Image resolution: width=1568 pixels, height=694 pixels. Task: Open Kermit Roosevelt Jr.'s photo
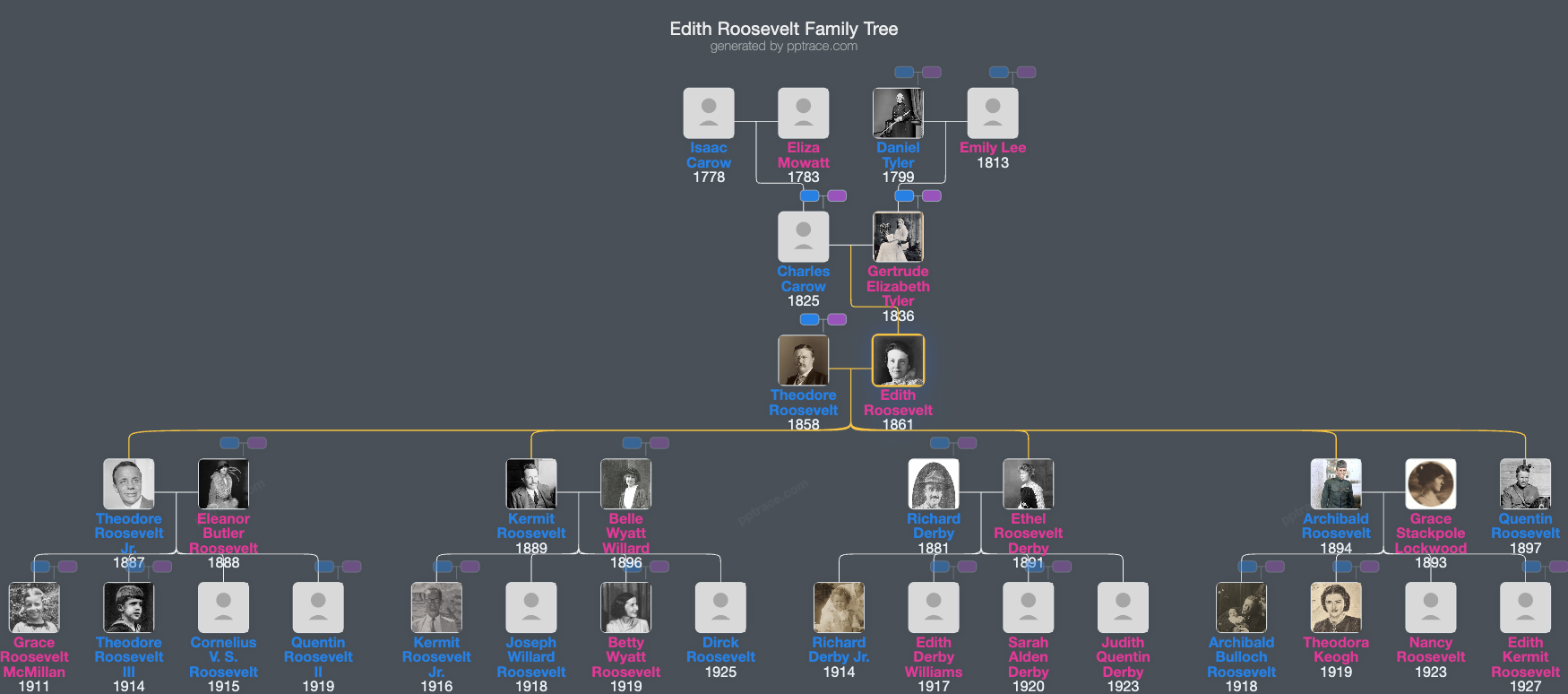click(x=436, y=608)
